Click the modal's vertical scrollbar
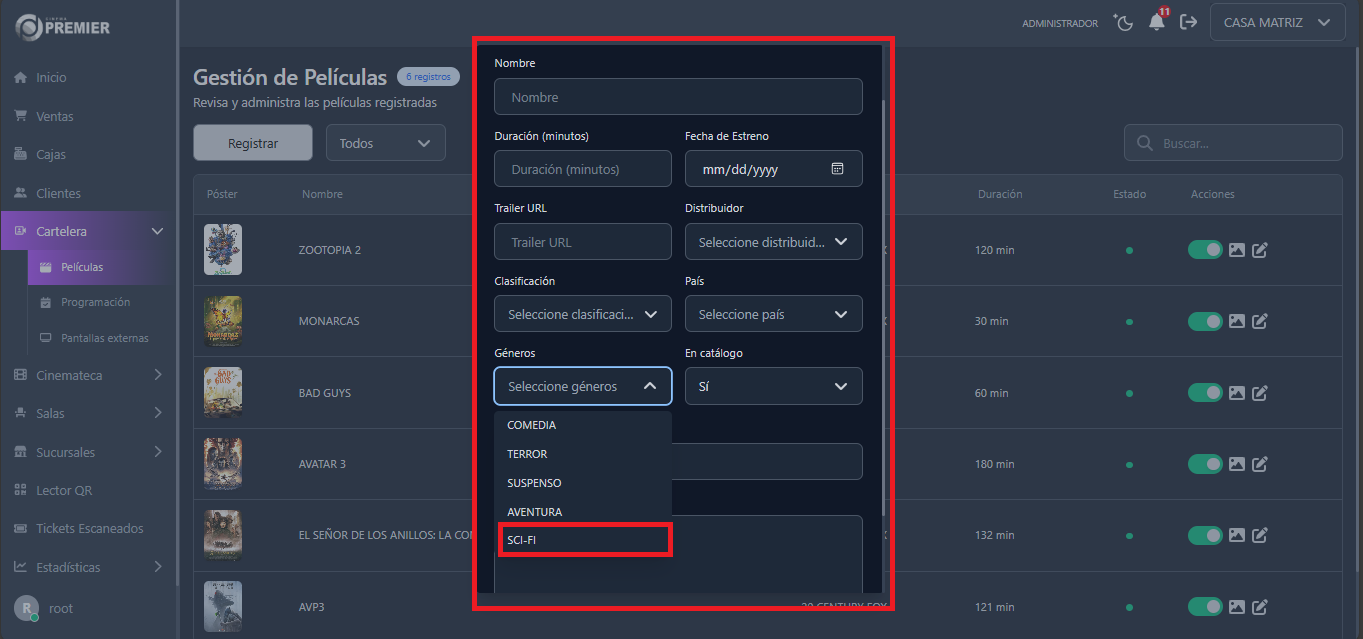 [x=883, y=300]
